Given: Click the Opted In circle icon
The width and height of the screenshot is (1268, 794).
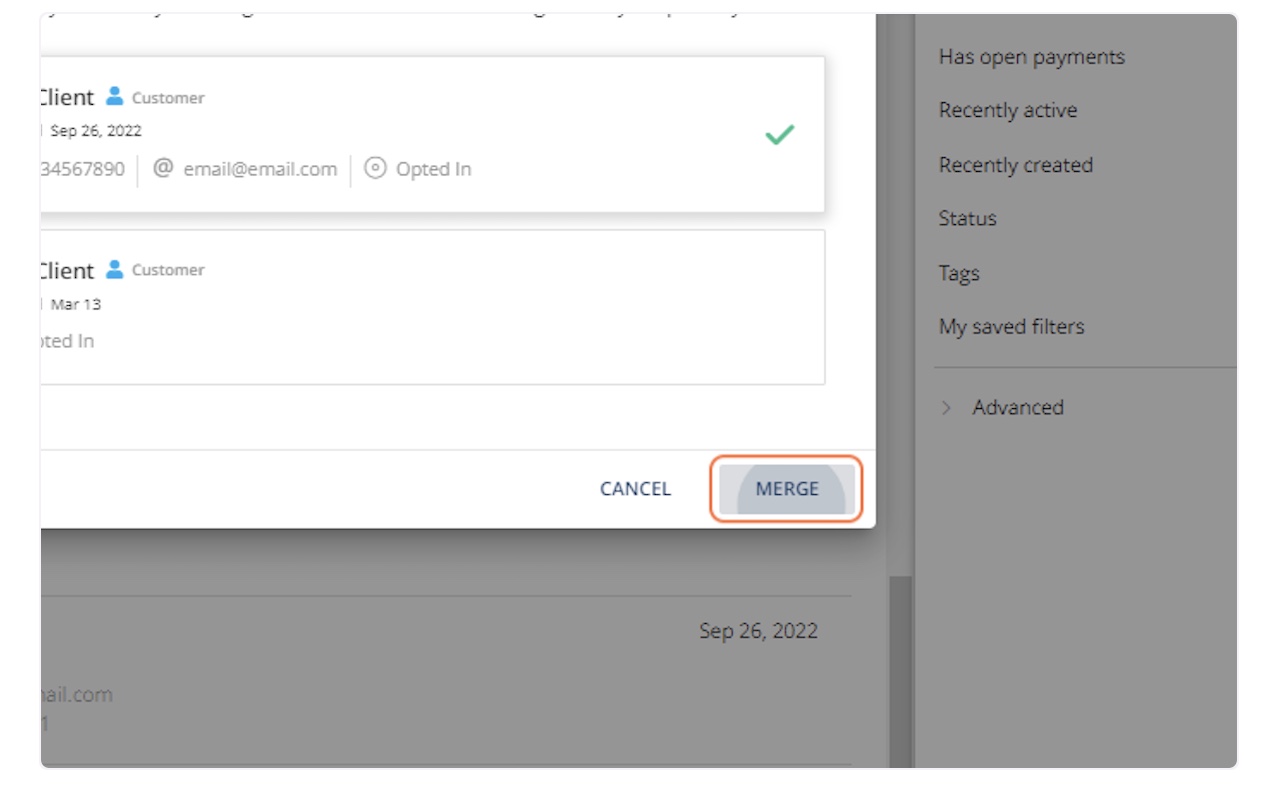Looking at the screenshot, I should click(x=375, y=168).
